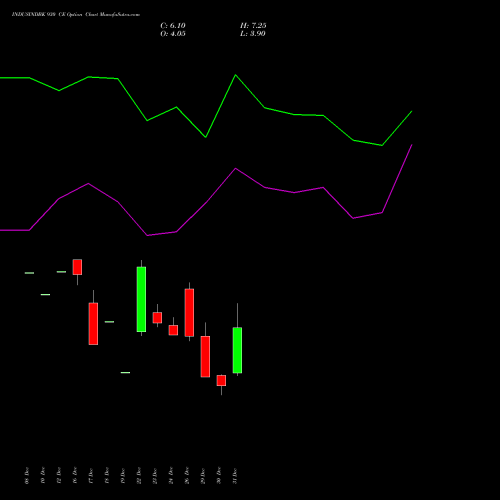Click the 22 Dec axis label

[139, 476]
